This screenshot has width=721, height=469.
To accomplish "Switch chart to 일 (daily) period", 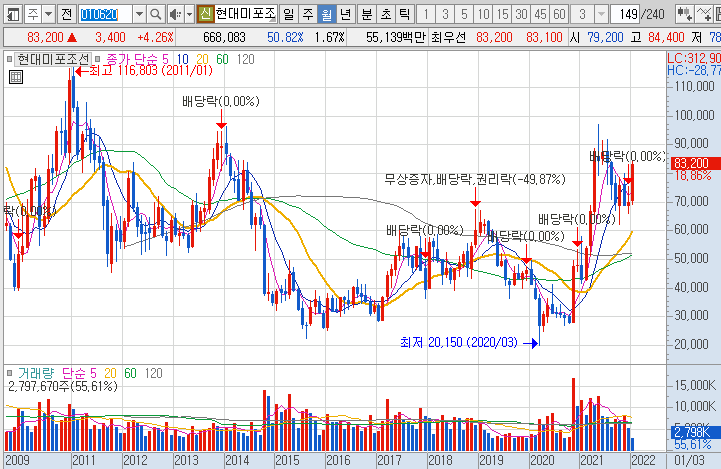I will click(x=288, y=14).
